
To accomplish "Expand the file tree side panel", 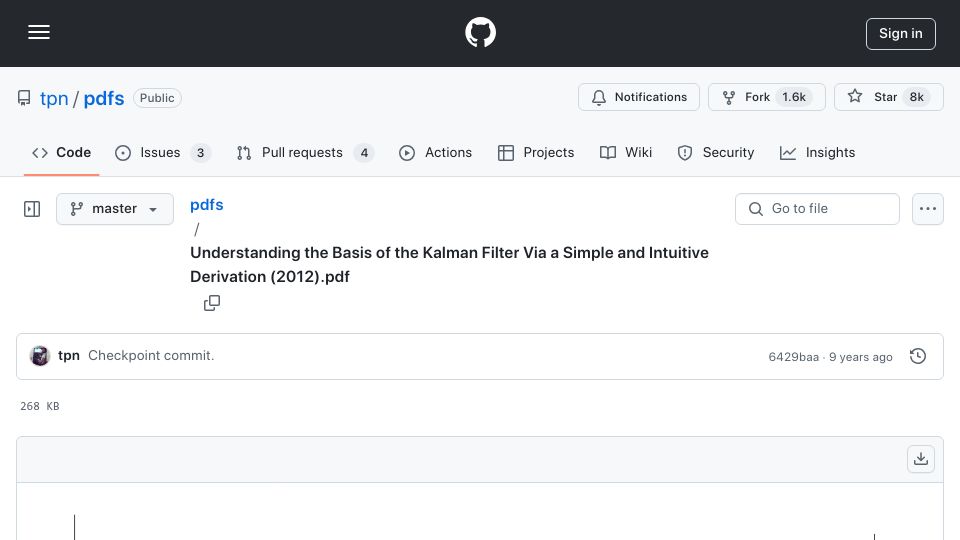I will [x=32, y=209].
